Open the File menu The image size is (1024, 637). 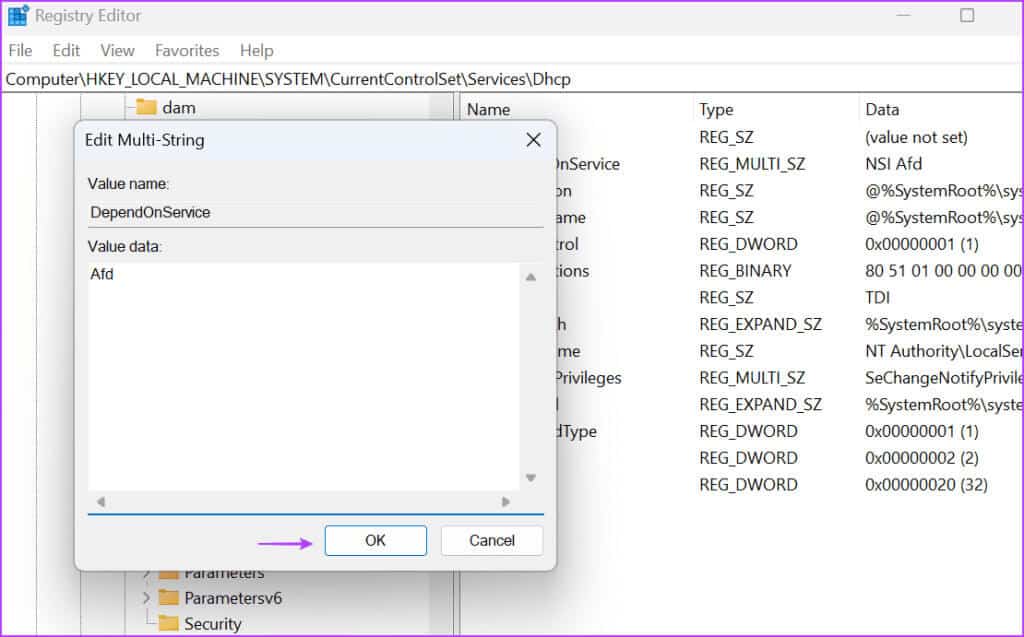[x=20, y=50]
